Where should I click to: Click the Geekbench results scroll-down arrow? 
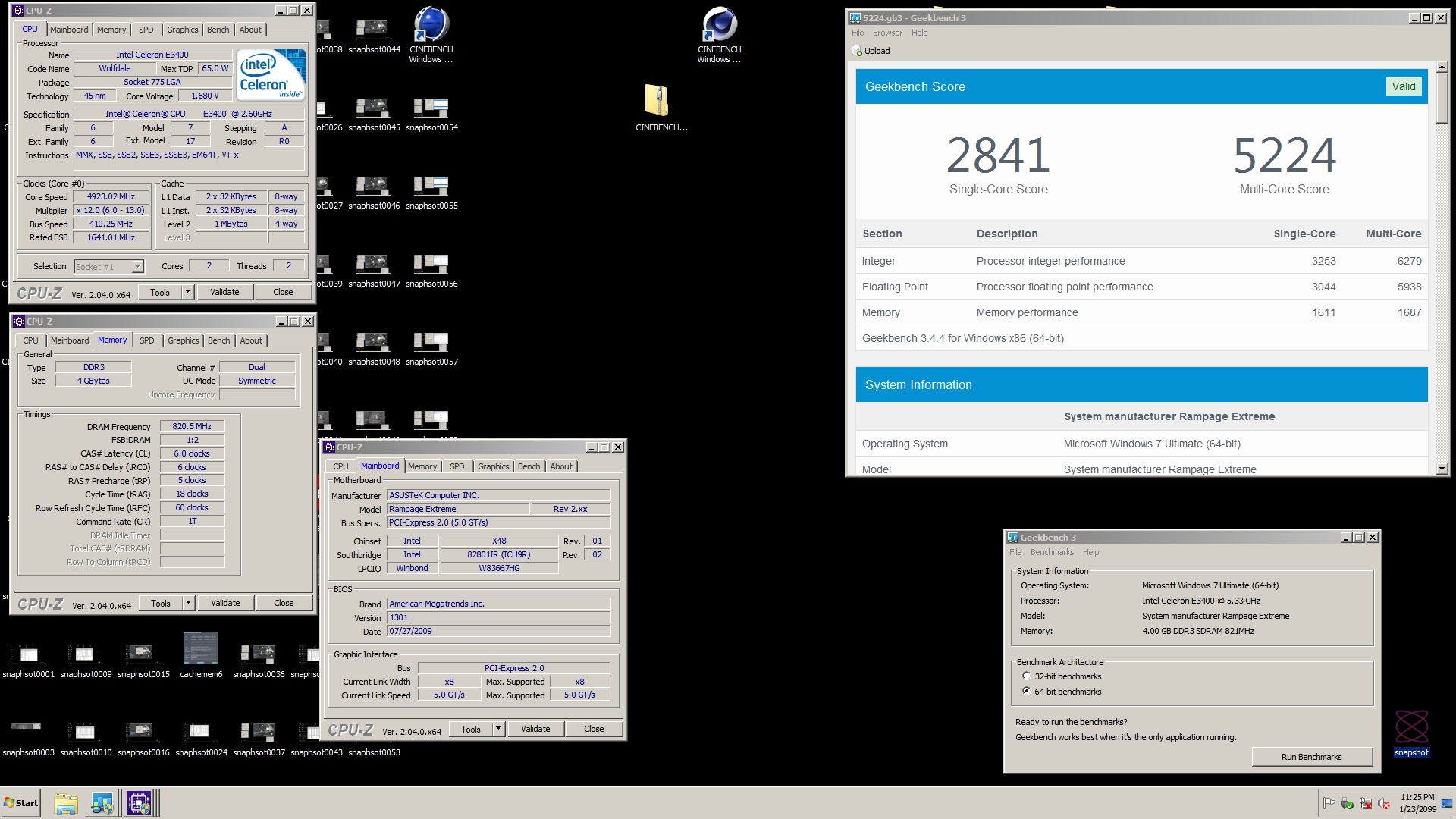click(x=1442, y=469)
